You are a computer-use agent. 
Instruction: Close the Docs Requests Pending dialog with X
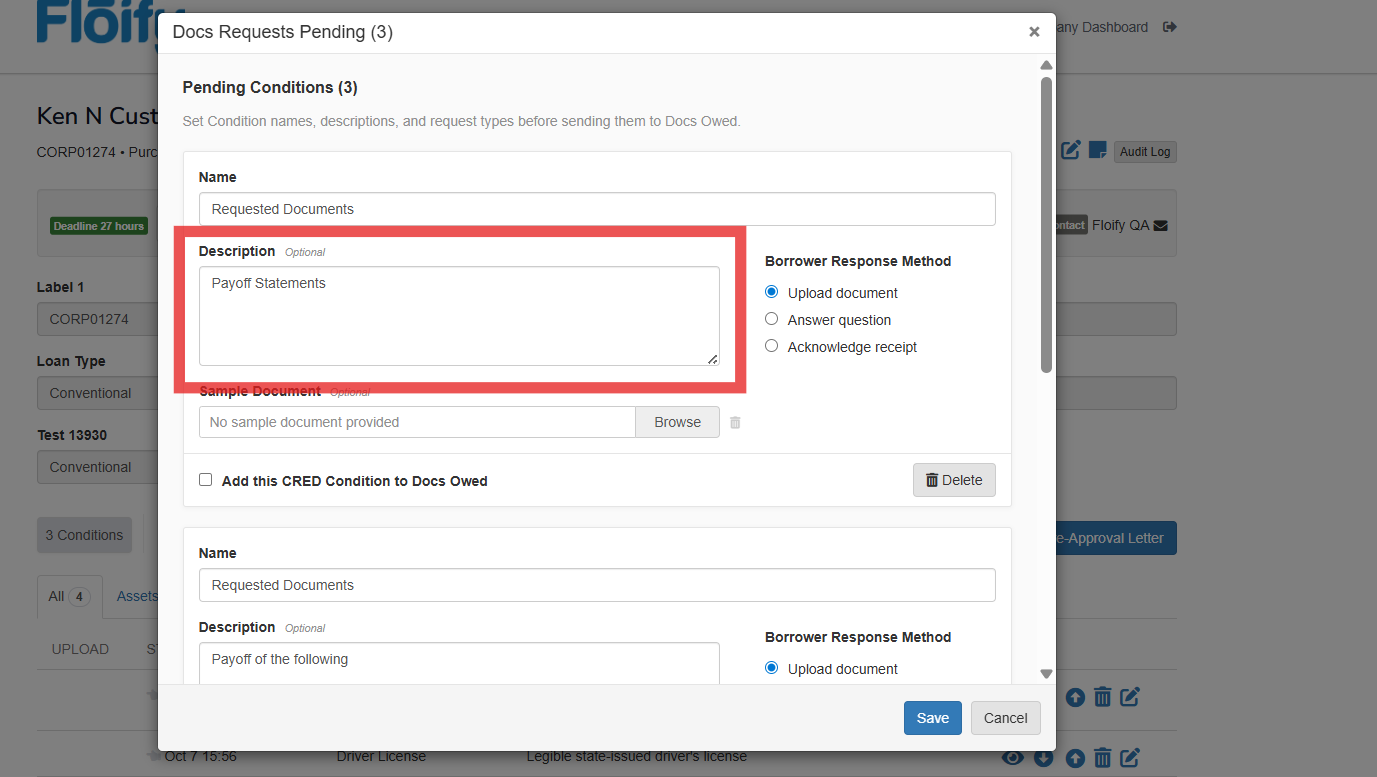tap(1034, 32)
